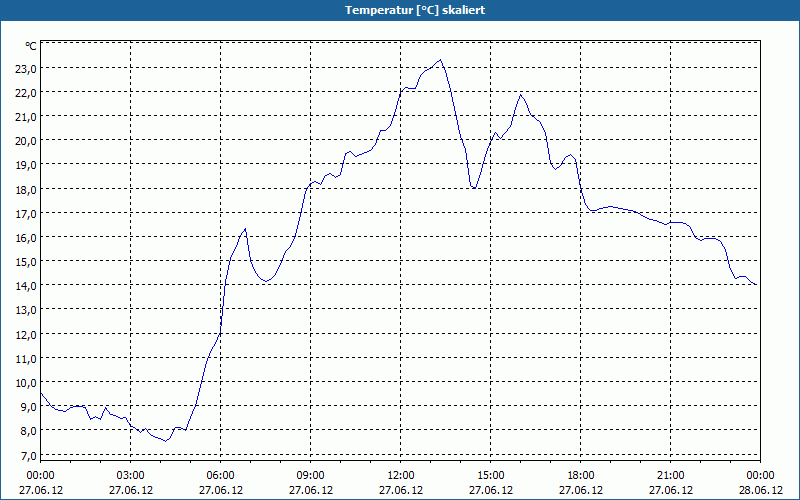Click the y-axis label 9,0

point(28,407)
